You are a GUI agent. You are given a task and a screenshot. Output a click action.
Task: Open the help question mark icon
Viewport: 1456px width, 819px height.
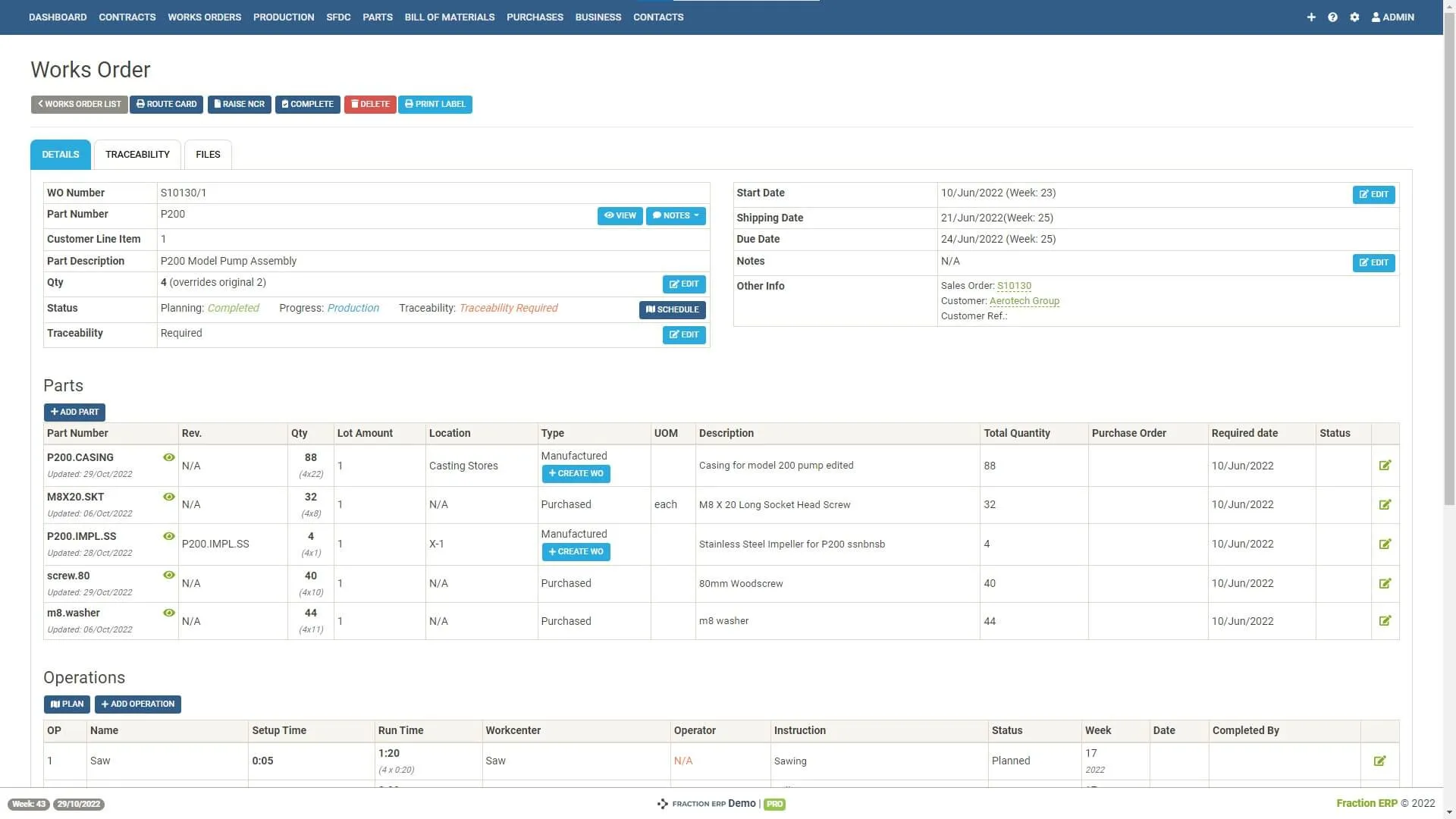click(1332, 17)
